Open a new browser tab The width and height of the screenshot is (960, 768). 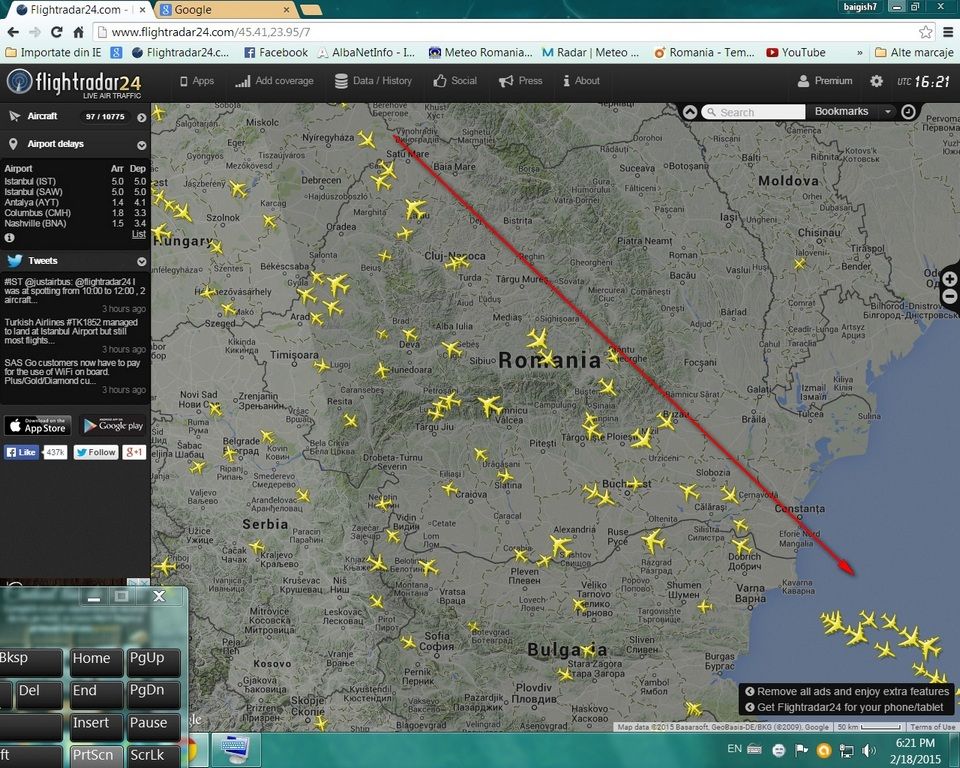pyautogui.click(x=311, y=10)
